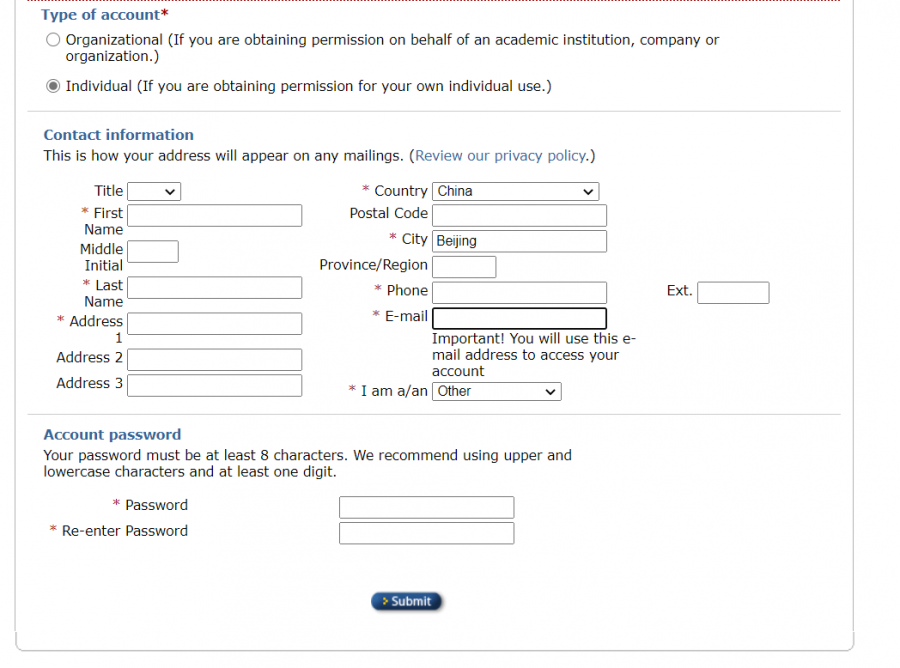Viewport: 900px width, 668px height.
Task: Open the Title dropdown
Action: [154, 191]
